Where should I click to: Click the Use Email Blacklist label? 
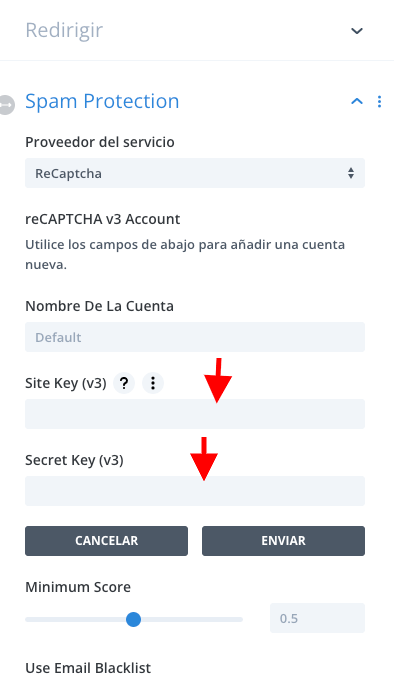coord(88,668)
